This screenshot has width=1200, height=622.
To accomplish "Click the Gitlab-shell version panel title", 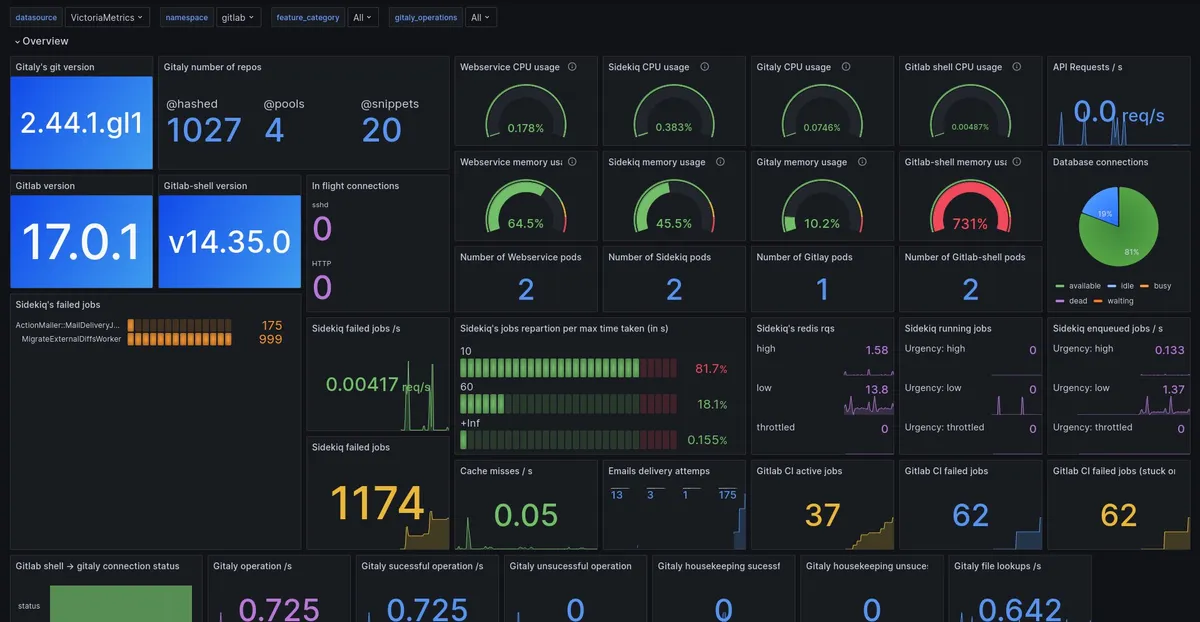I will 205,186.
